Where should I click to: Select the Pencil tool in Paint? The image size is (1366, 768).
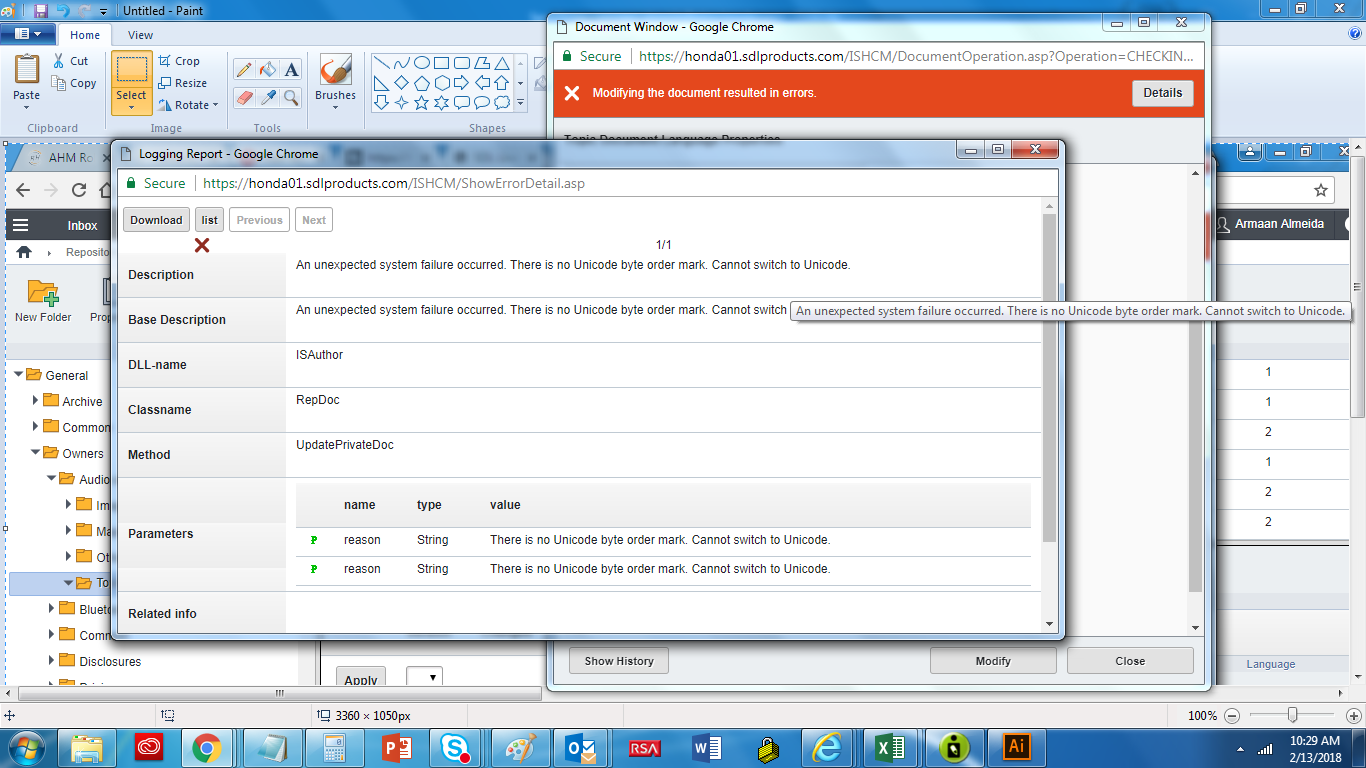pyautogui.click(x=243, y=69)
